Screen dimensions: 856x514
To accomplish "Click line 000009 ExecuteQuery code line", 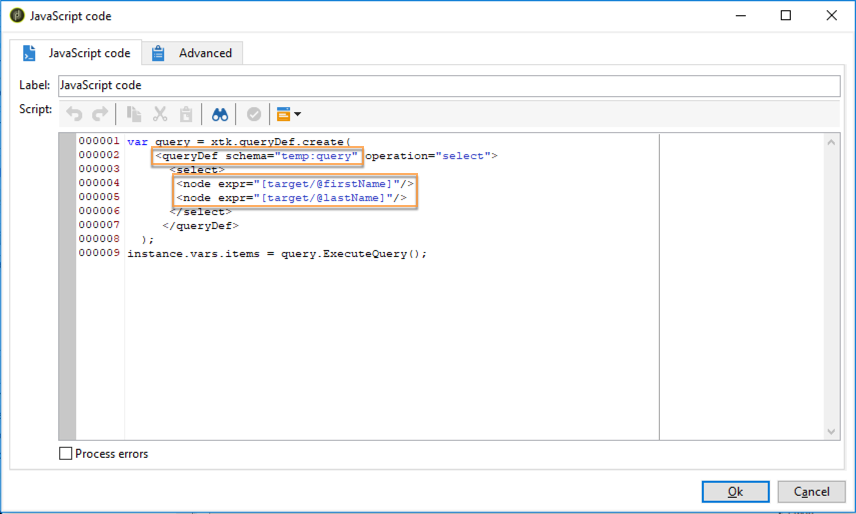I will click(x=277, y=254).
